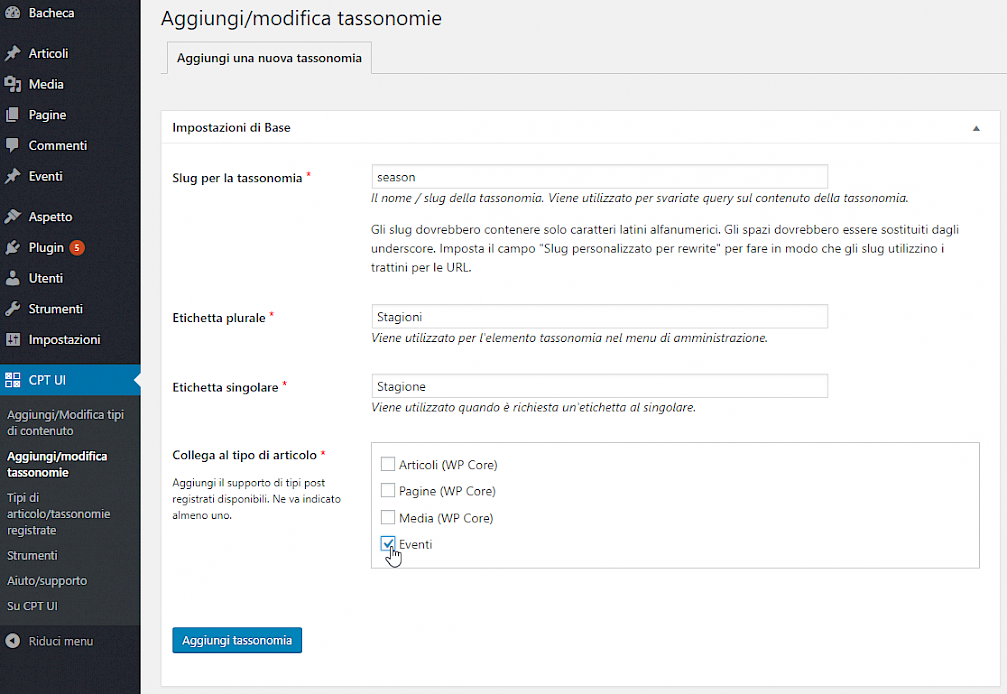Open the Aiuto/supporto link
1007x694 pixels.
coord(47,580)
